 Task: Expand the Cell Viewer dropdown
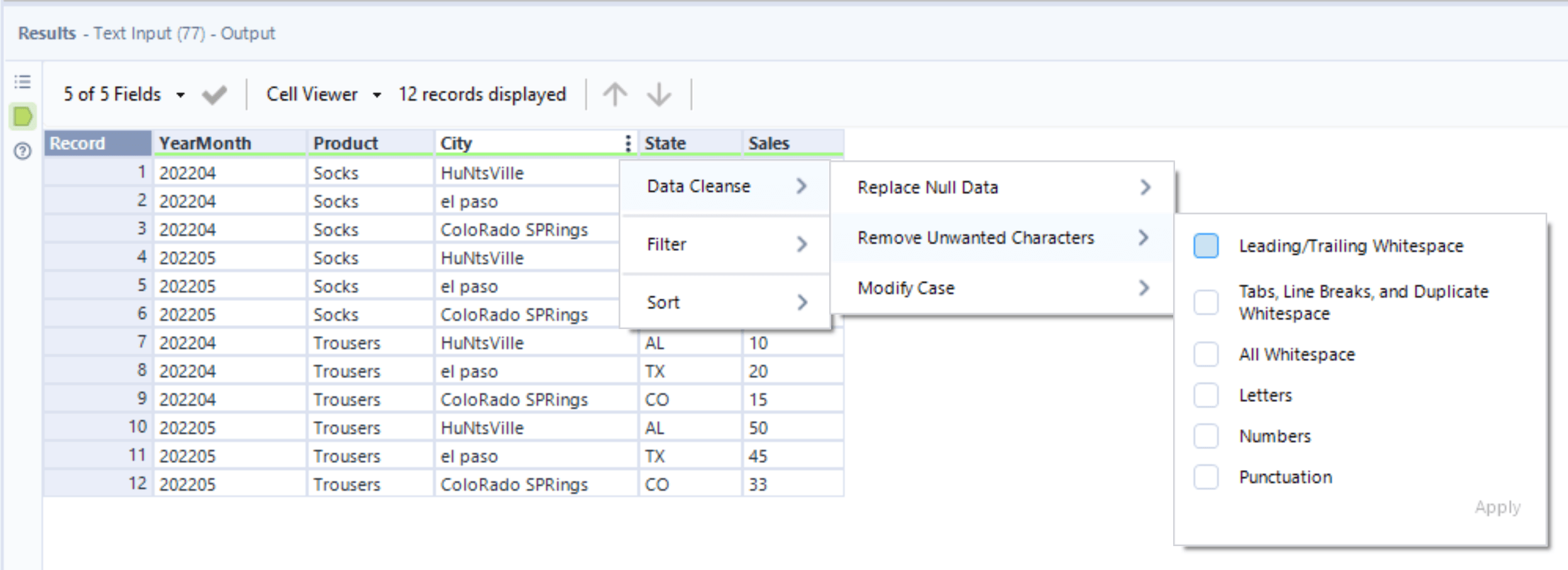point(323,94)
